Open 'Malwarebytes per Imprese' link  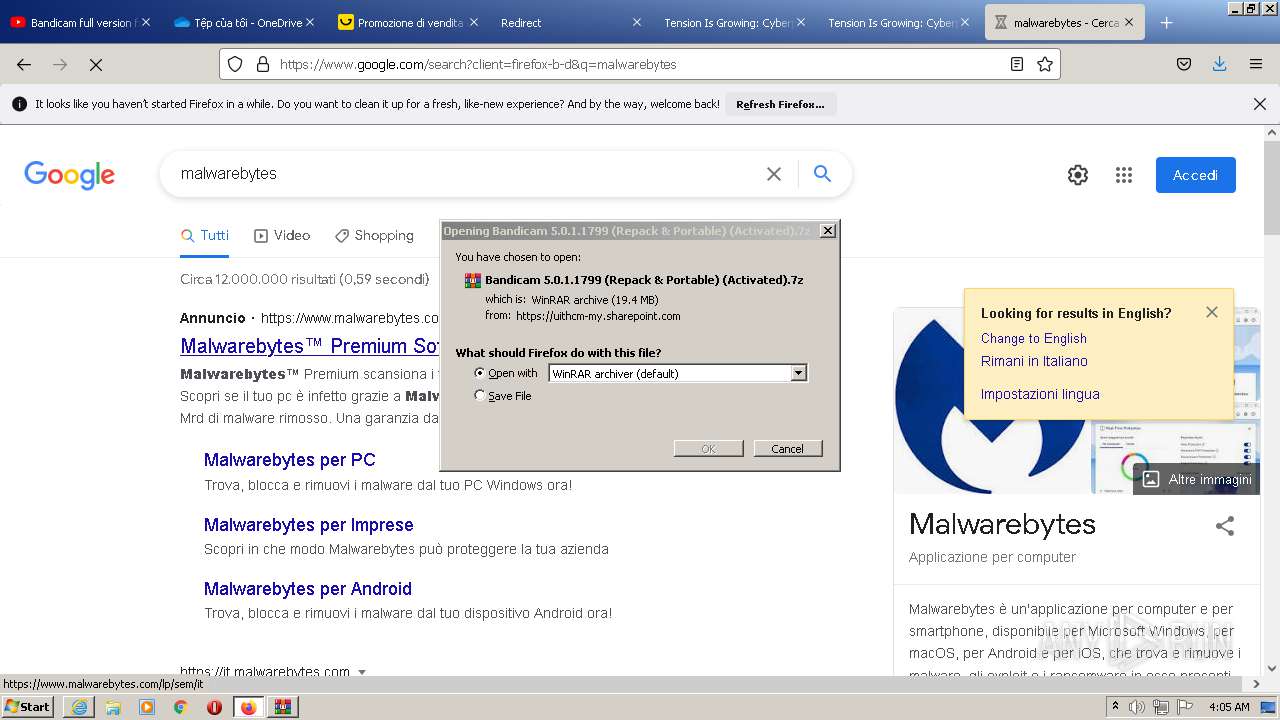coord(309,525)
